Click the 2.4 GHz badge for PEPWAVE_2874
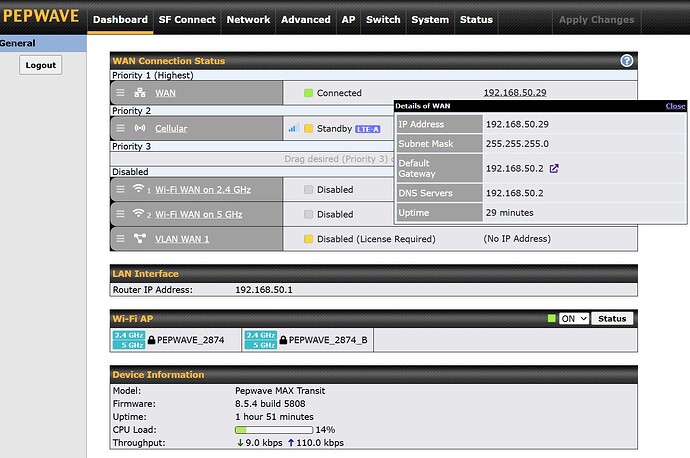This screenshot has height=458, width=690. [x=129, y=335]
